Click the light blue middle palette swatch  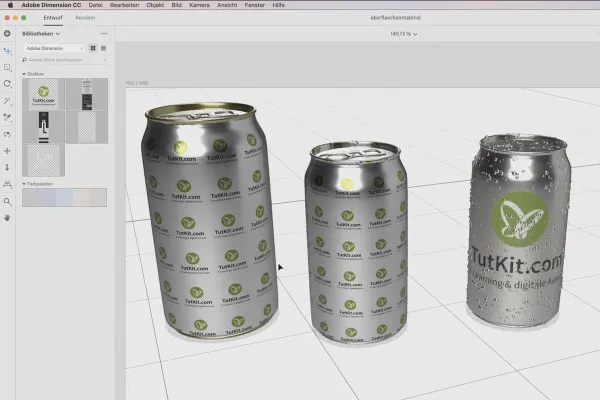[x=64, y=198]
